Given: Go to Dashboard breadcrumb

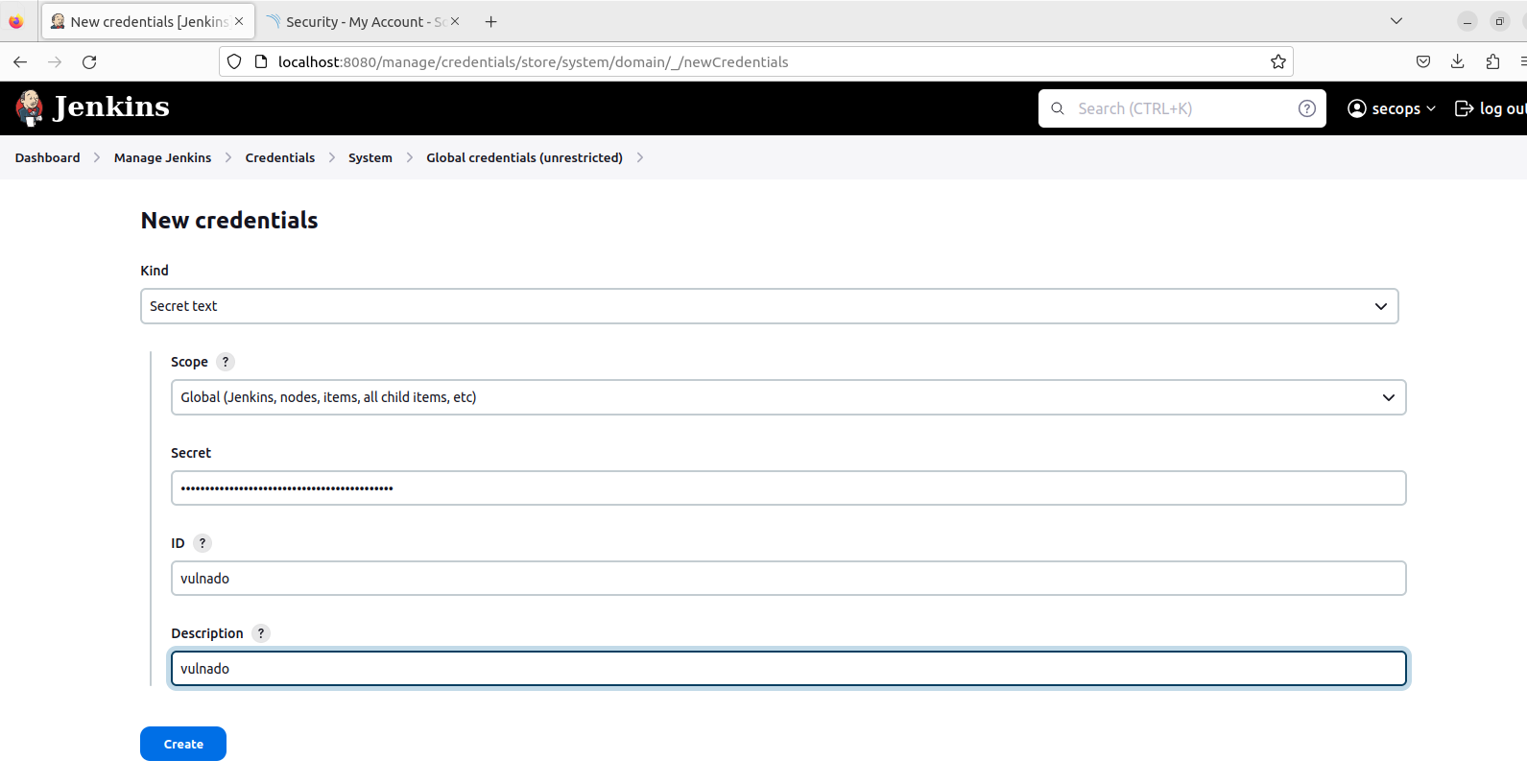Looking at the screenshot, I should tap(48, 157).
